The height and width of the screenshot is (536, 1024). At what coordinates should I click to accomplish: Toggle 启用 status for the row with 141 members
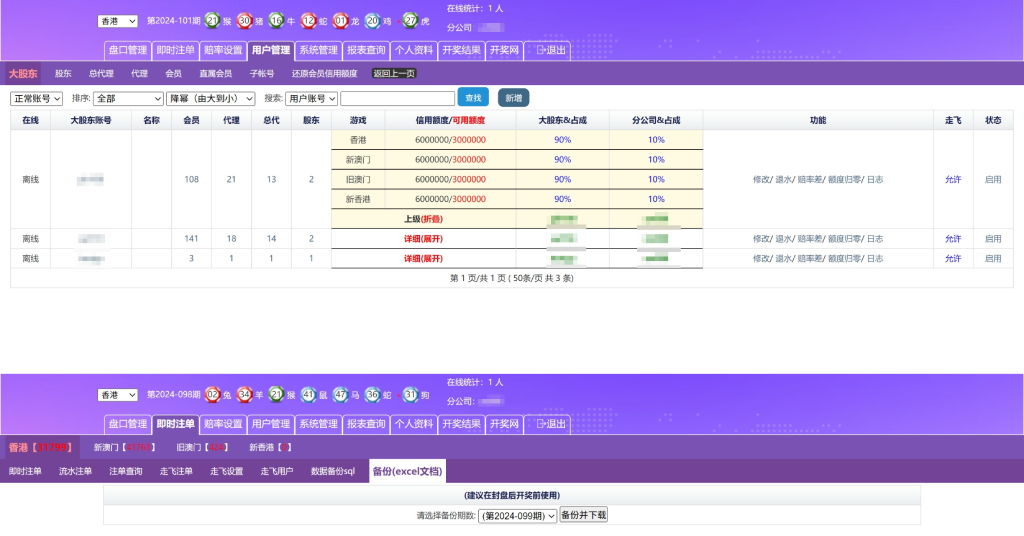point(992,239)
